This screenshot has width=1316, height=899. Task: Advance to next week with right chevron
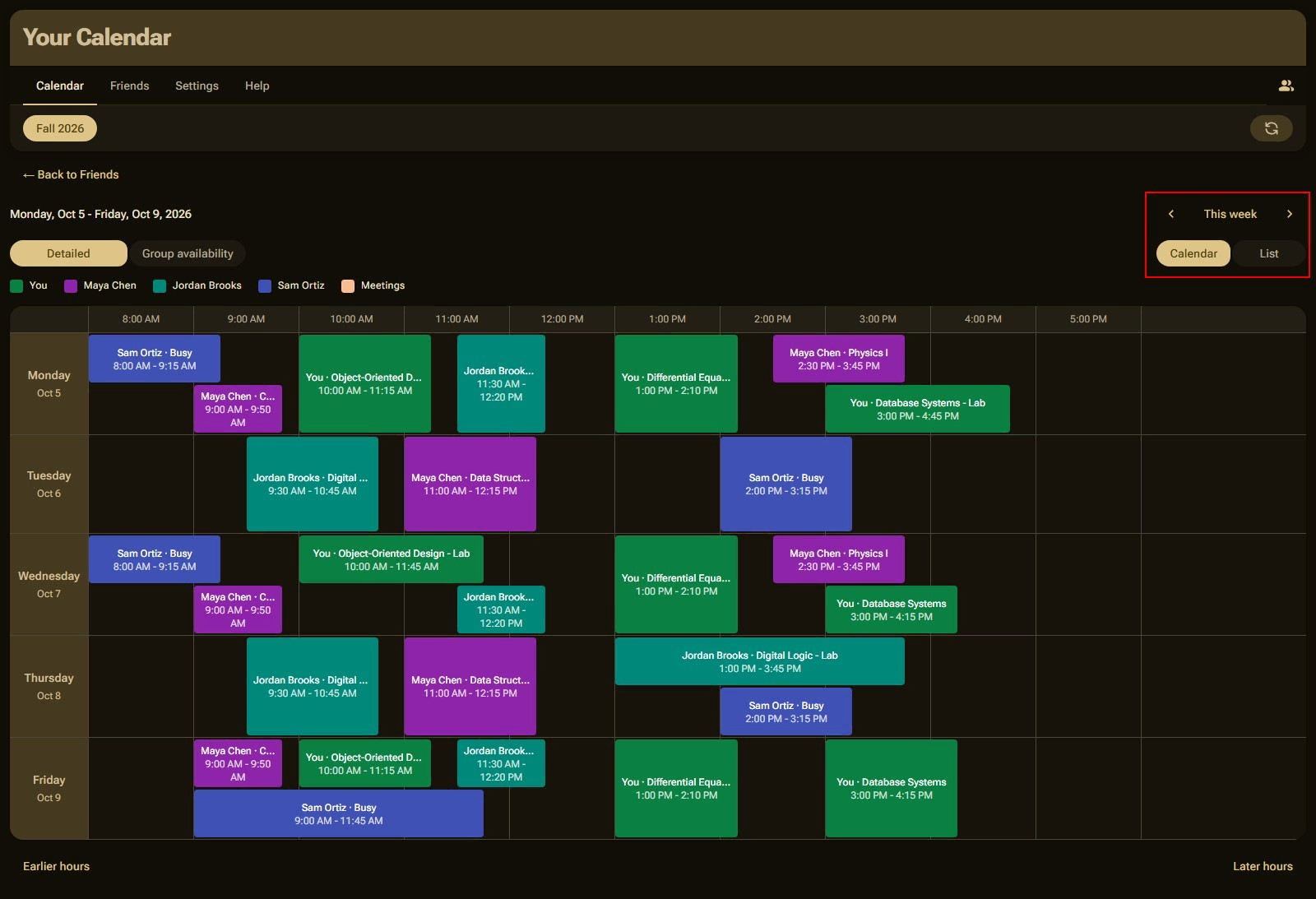tap(1289, 214)
